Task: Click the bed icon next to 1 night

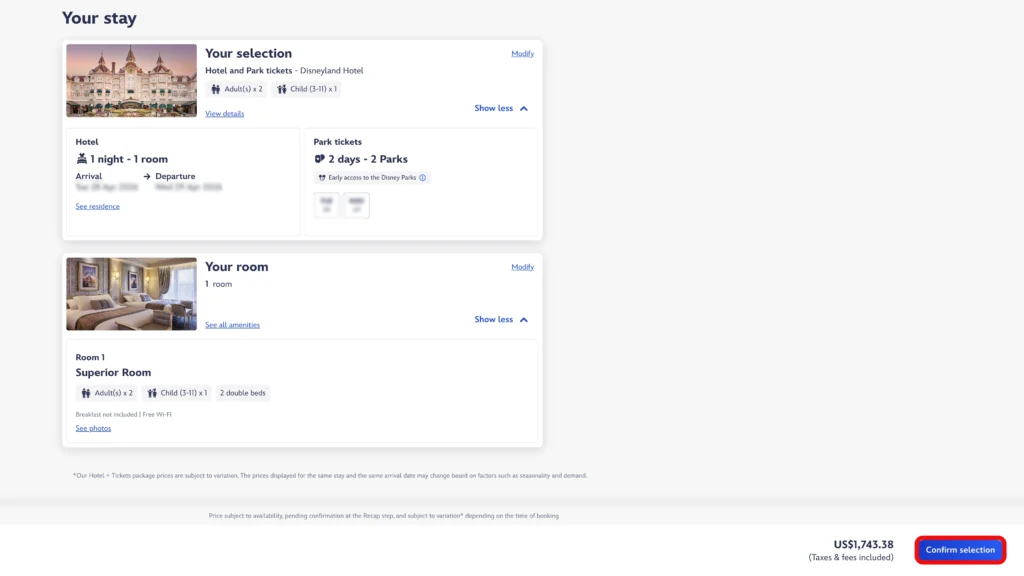Action: pyautogui.click(x=82, y=159)
